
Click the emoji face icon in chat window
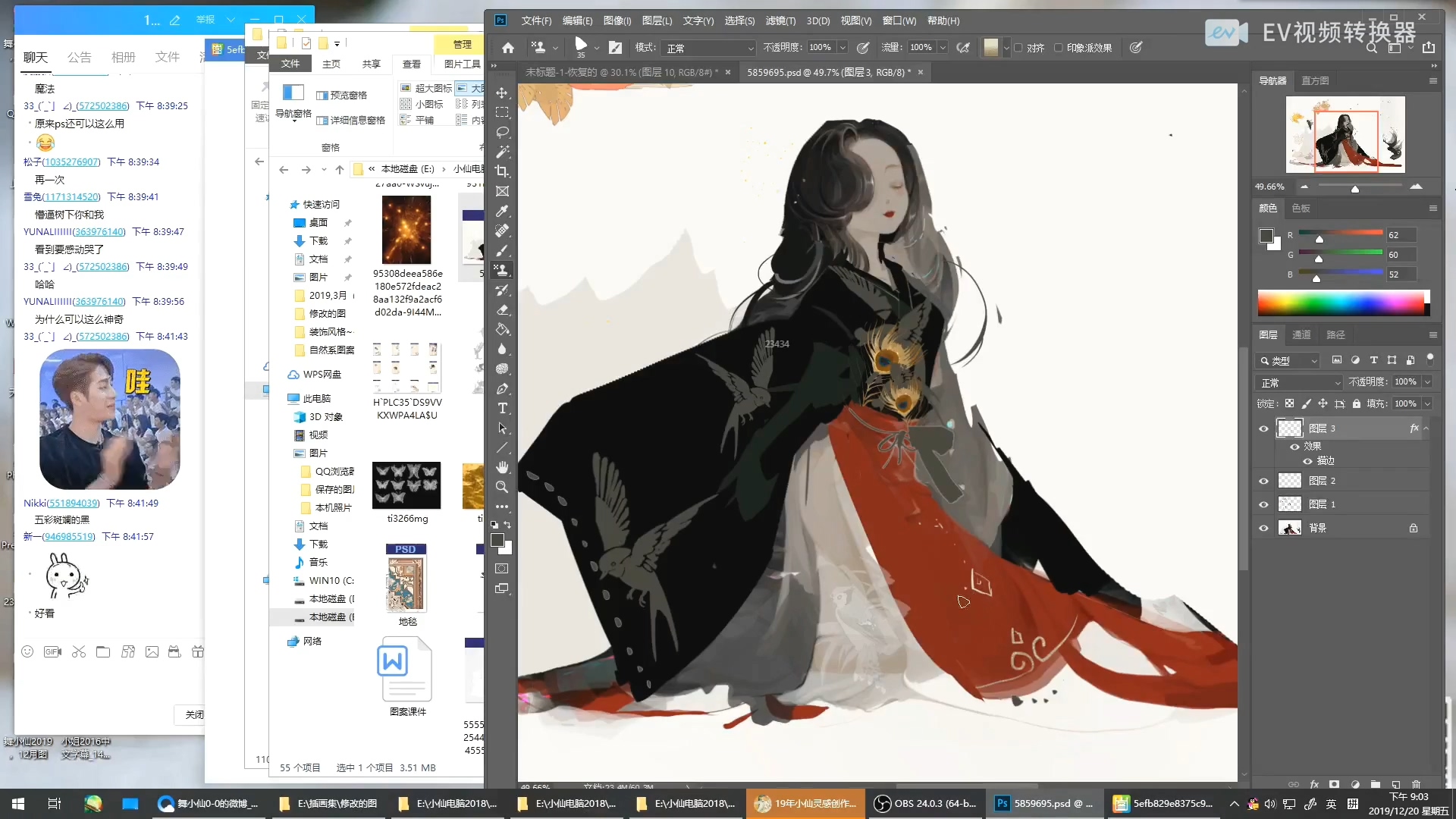click(27, 651)
